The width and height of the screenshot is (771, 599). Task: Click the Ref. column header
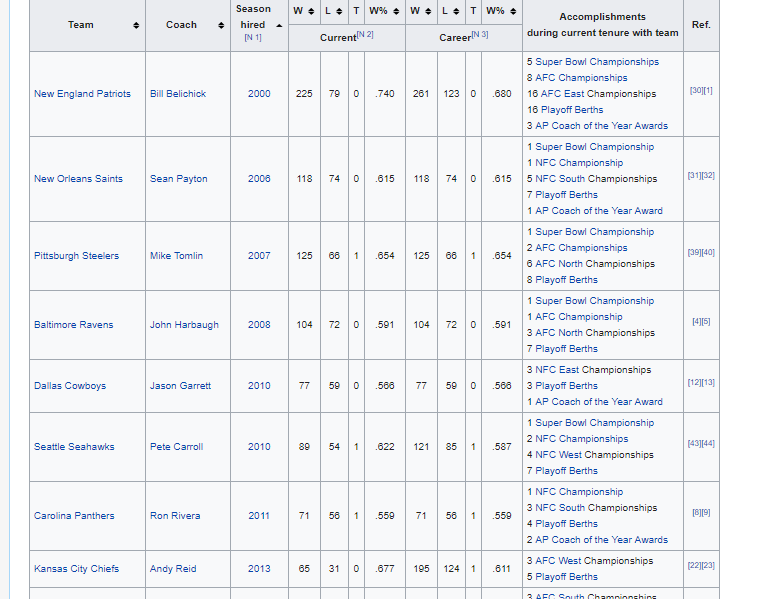pos(701,25)
